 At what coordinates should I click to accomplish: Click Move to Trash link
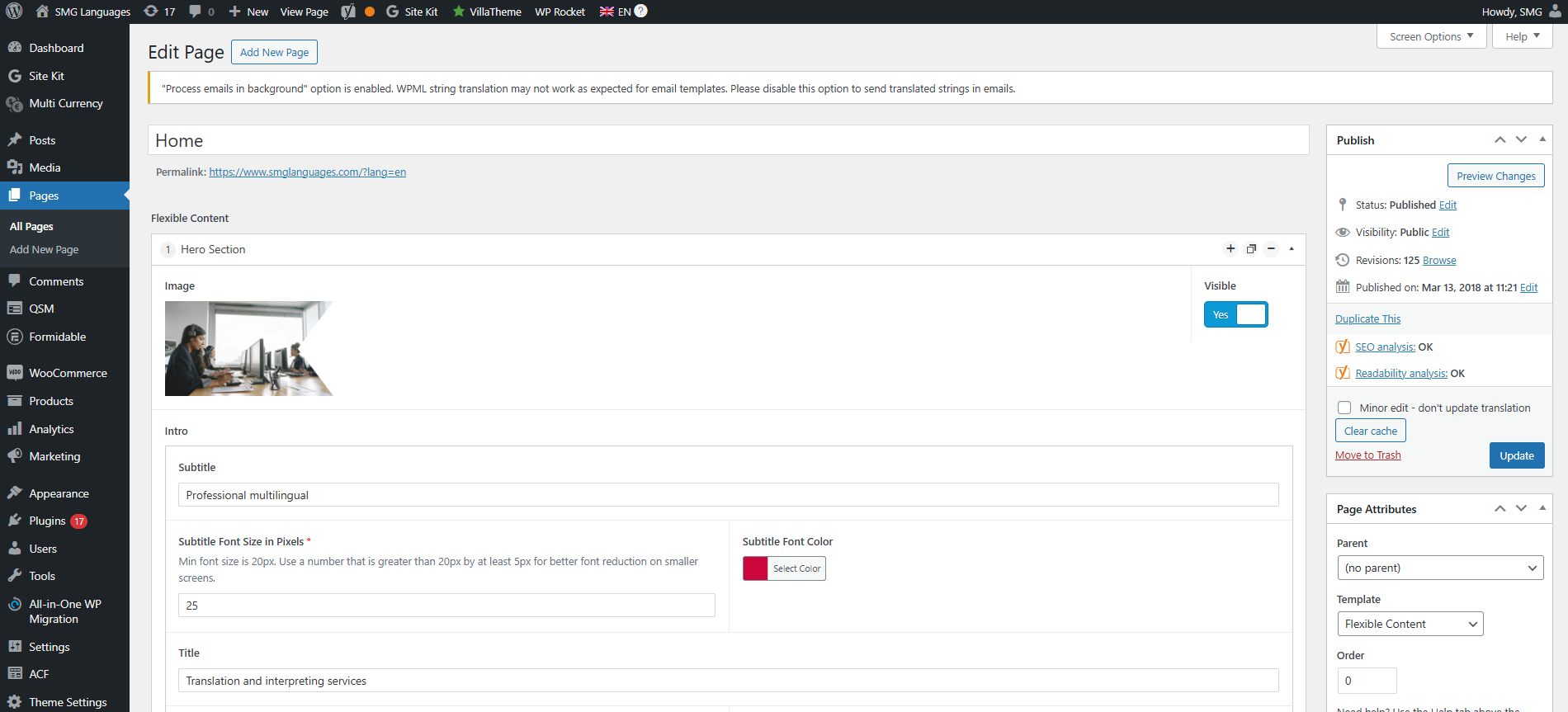coord(1367,455)
